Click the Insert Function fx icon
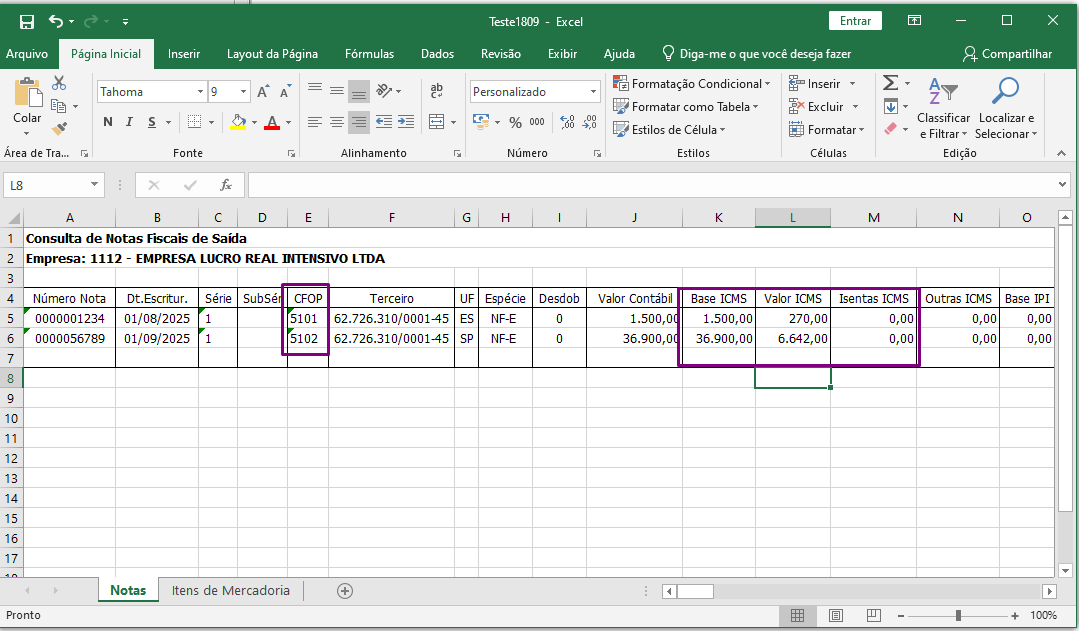This screenshot has width=1079, height=631. tap(226, 185)
